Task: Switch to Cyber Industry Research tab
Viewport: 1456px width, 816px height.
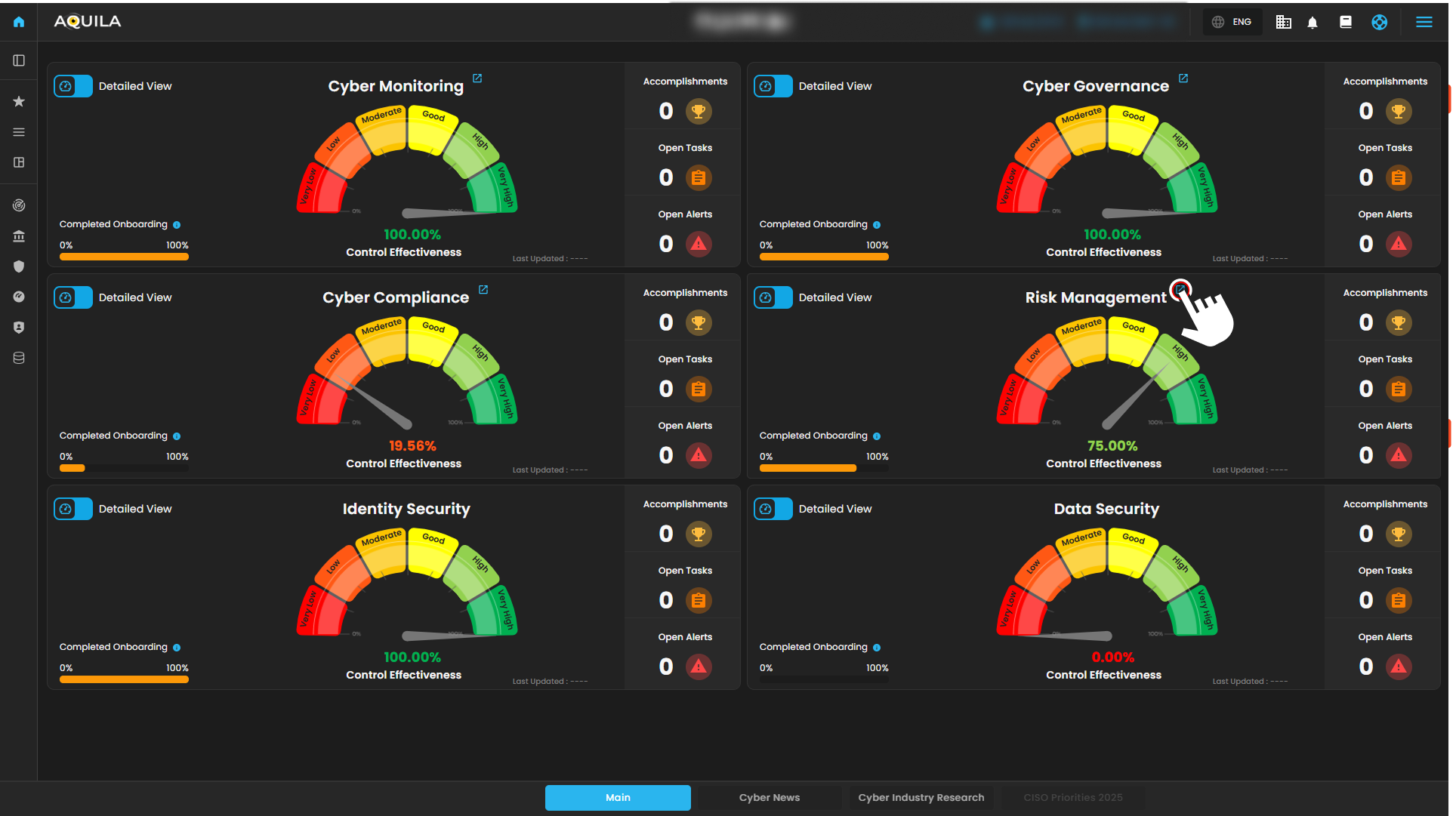Action: point(921,797)
